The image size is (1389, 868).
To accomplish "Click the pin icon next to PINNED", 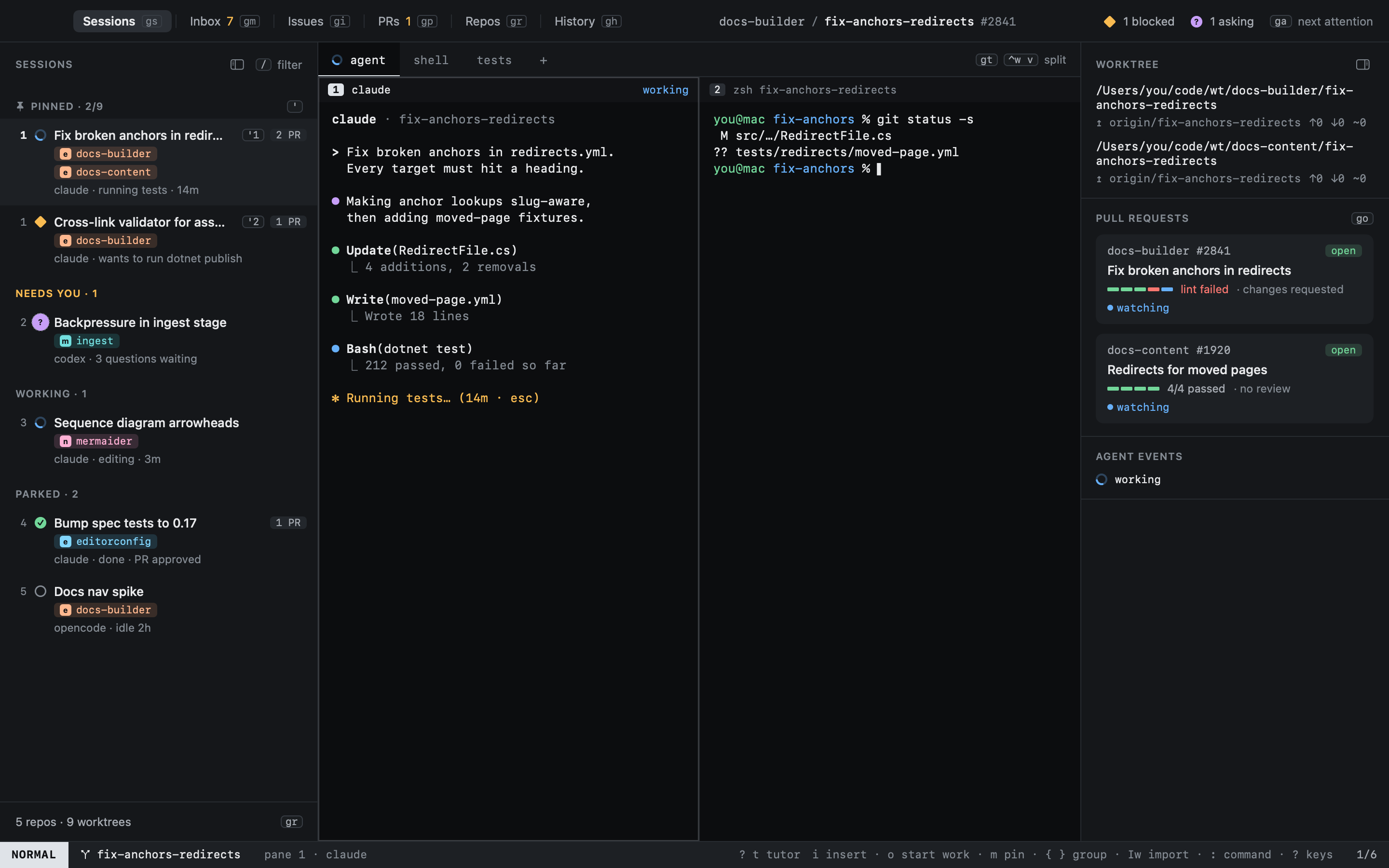I will 20,106.
